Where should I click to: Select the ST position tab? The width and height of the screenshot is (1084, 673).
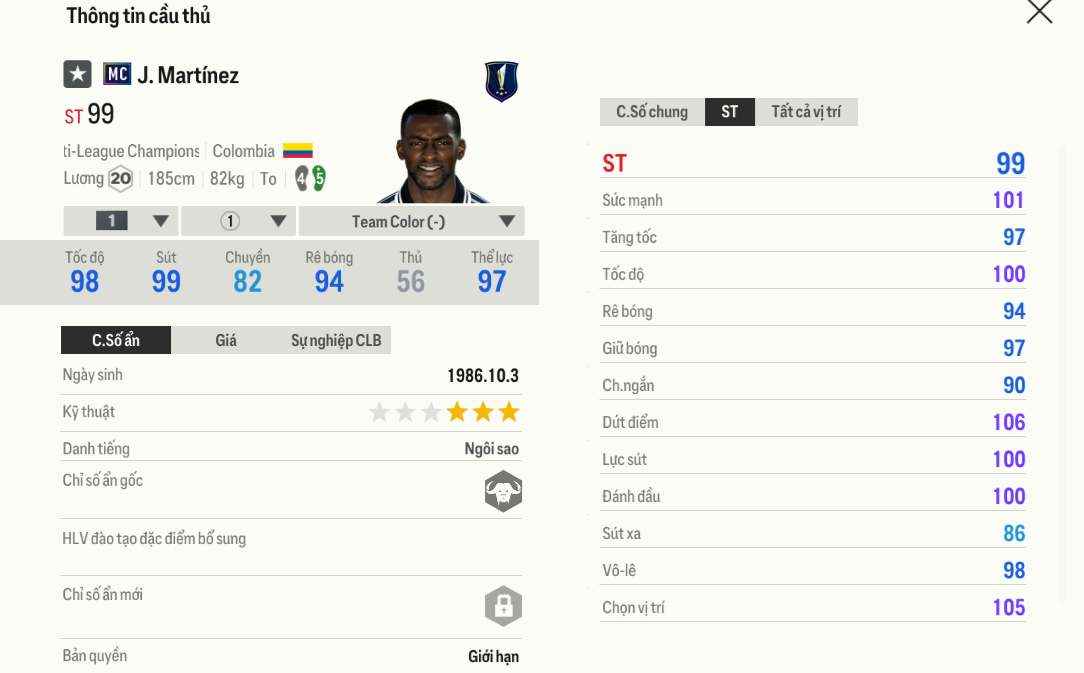pos(730,112)
